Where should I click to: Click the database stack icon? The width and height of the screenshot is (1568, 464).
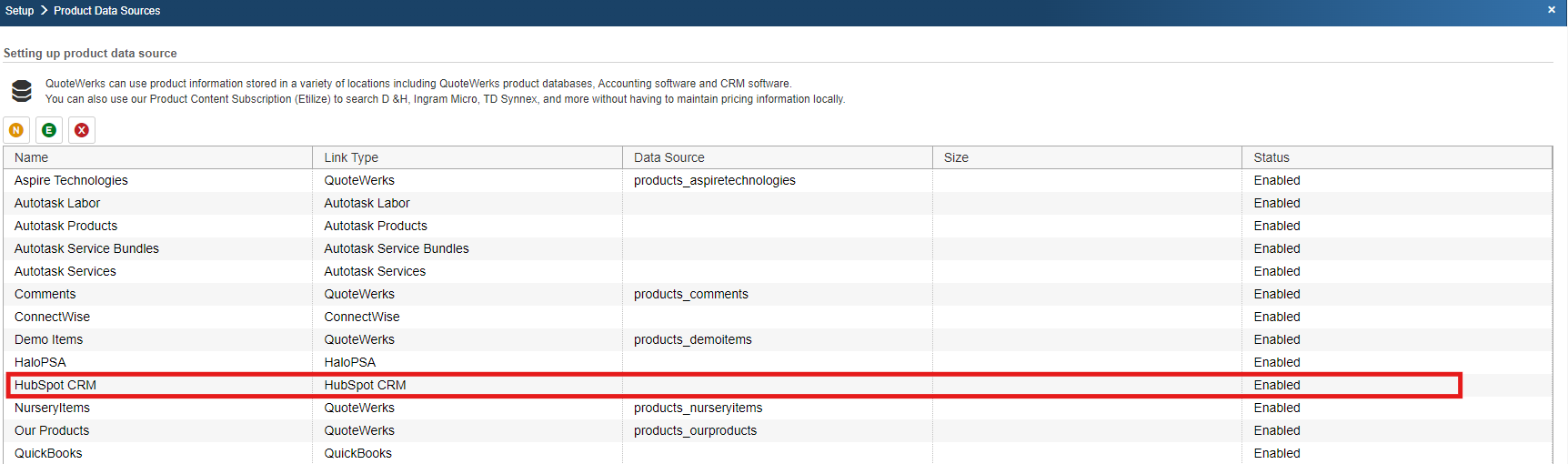tap(22, 91)
